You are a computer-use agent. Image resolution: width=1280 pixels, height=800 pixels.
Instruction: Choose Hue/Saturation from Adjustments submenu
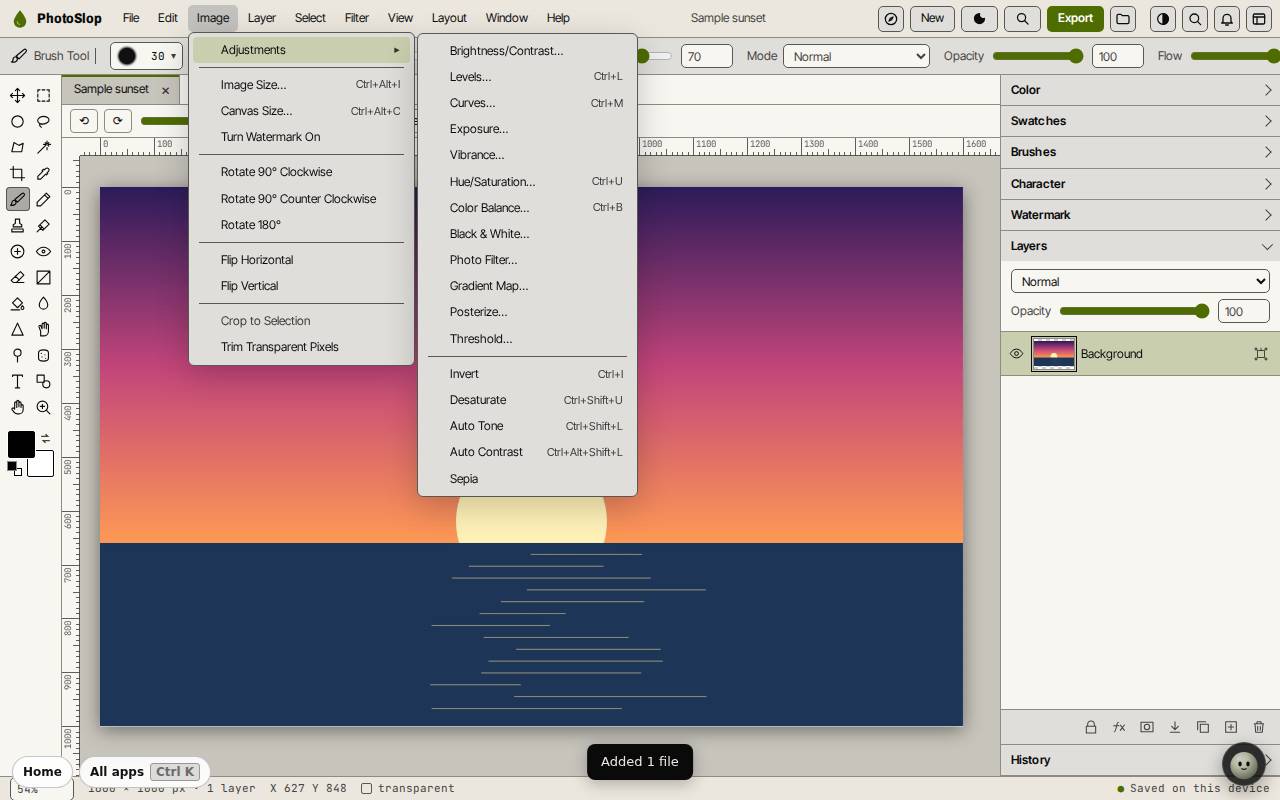click(x=527, y=182)
